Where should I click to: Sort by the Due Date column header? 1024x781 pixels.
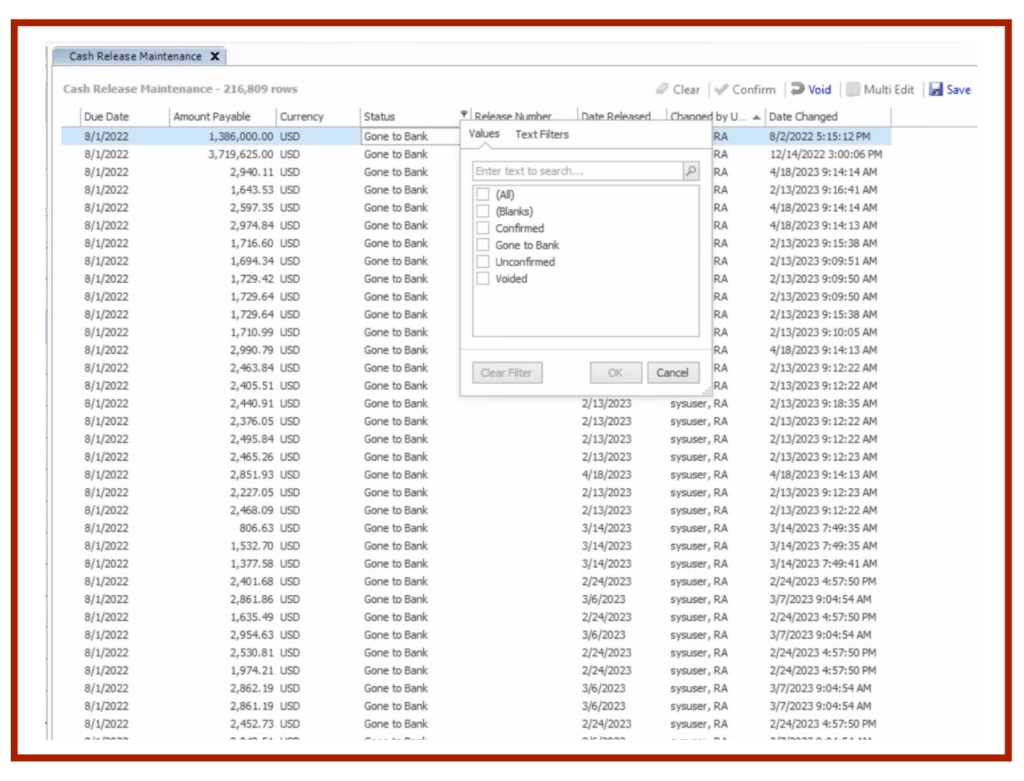107,117
